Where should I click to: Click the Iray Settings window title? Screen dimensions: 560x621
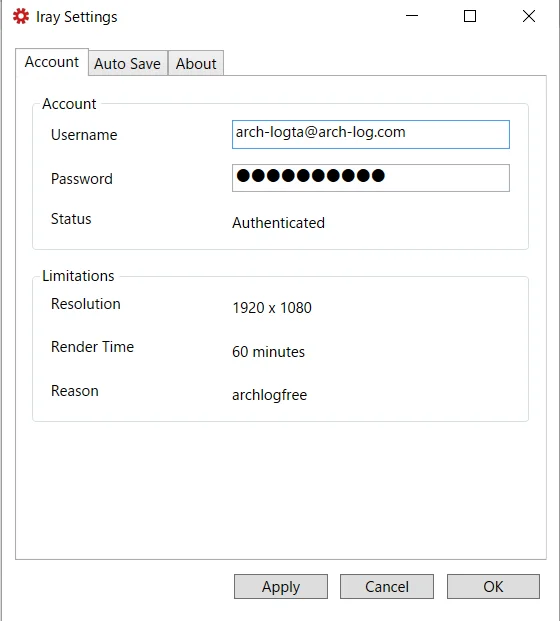pos(76,17)
